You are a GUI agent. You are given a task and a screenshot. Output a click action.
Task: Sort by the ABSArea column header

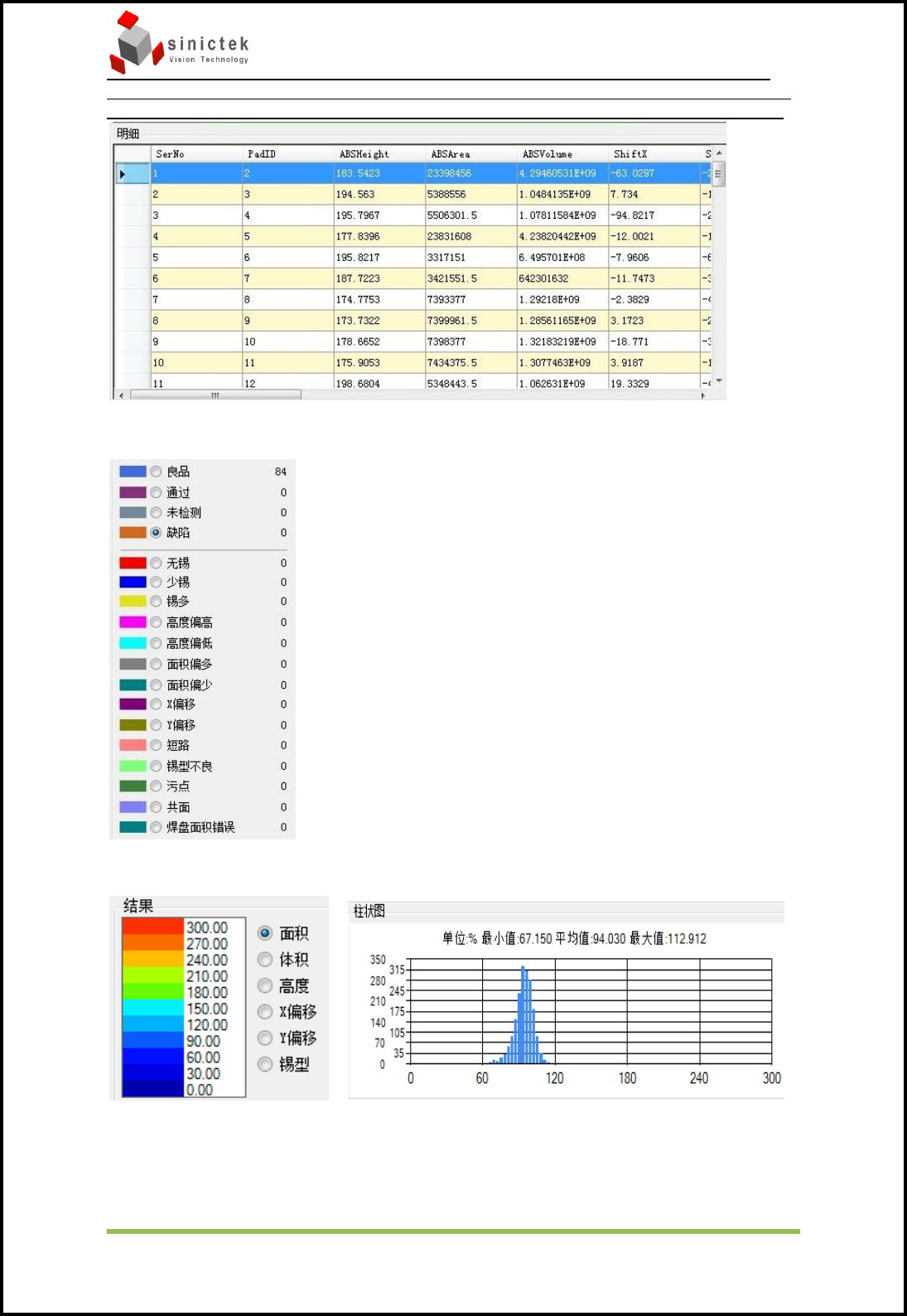tap(471, 153)
